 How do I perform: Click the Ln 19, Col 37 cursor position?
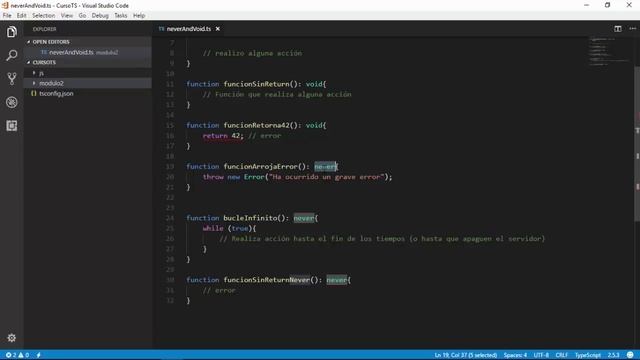coord(465,355)
